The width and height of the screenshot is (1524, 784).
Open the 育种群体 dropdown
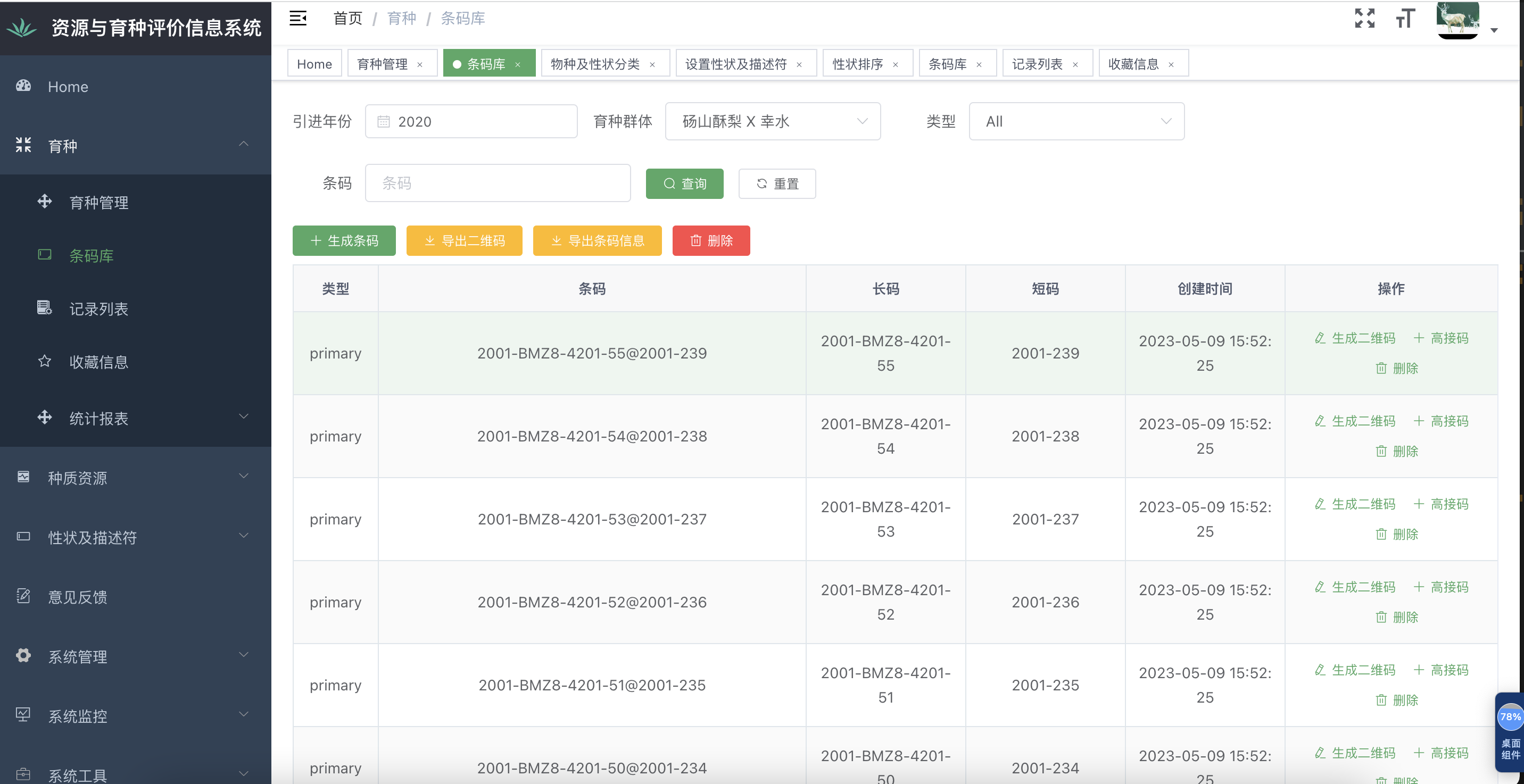(773, 121)
